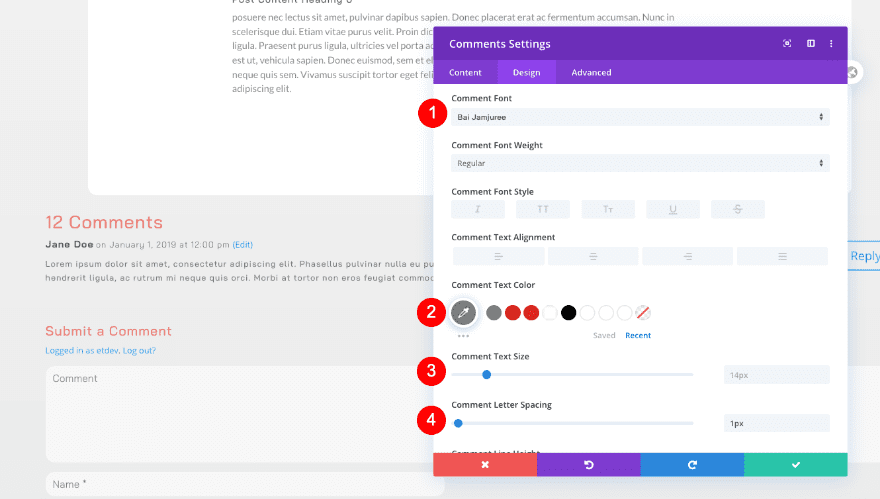The image size is (880, 499).
Task: Switch to the Advanced tab
Action: pos(591,72)
